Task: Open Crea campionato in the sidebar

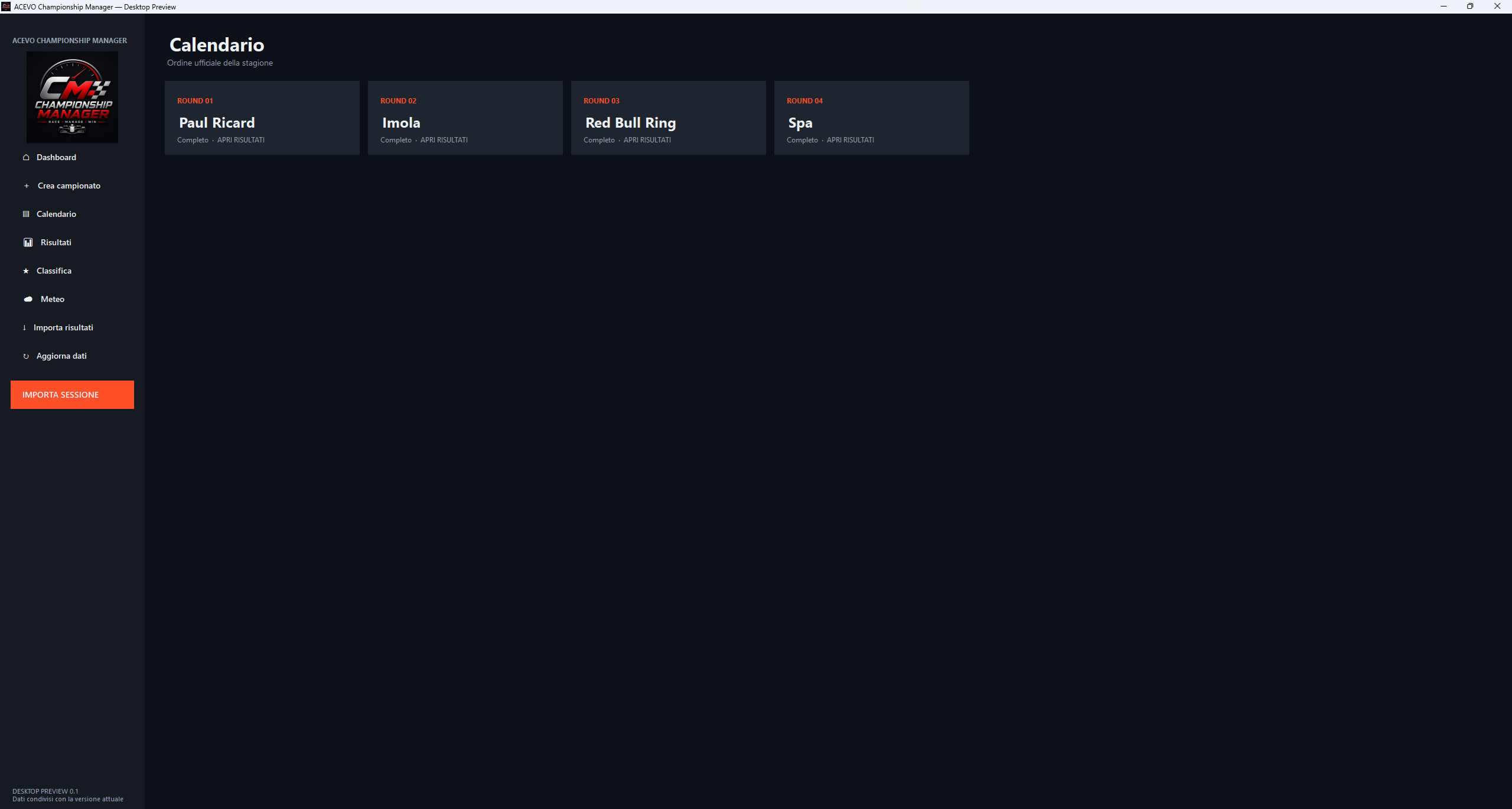Action: pyautogui.click(x=72, y=186)
